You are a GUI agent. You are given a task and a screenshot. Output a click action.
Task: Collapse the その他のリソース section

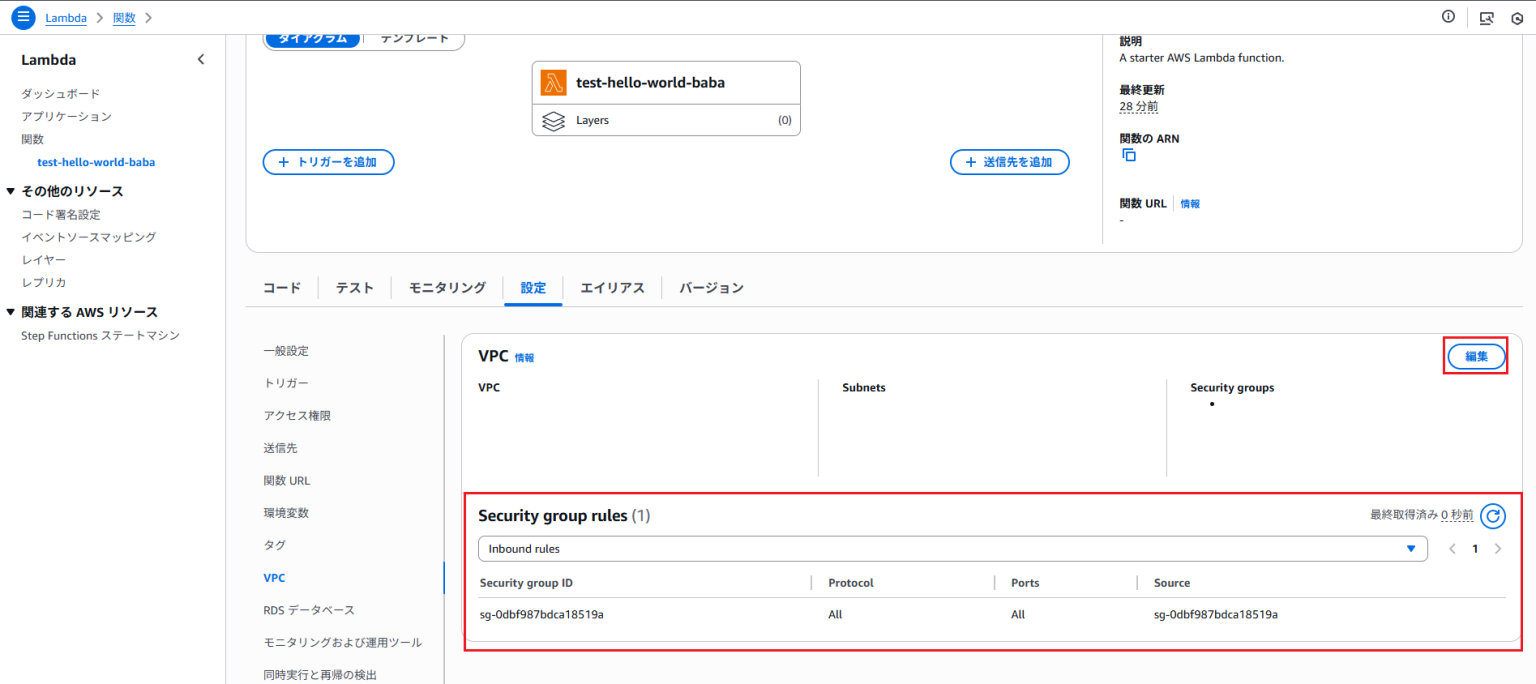[x=12, y=190]
